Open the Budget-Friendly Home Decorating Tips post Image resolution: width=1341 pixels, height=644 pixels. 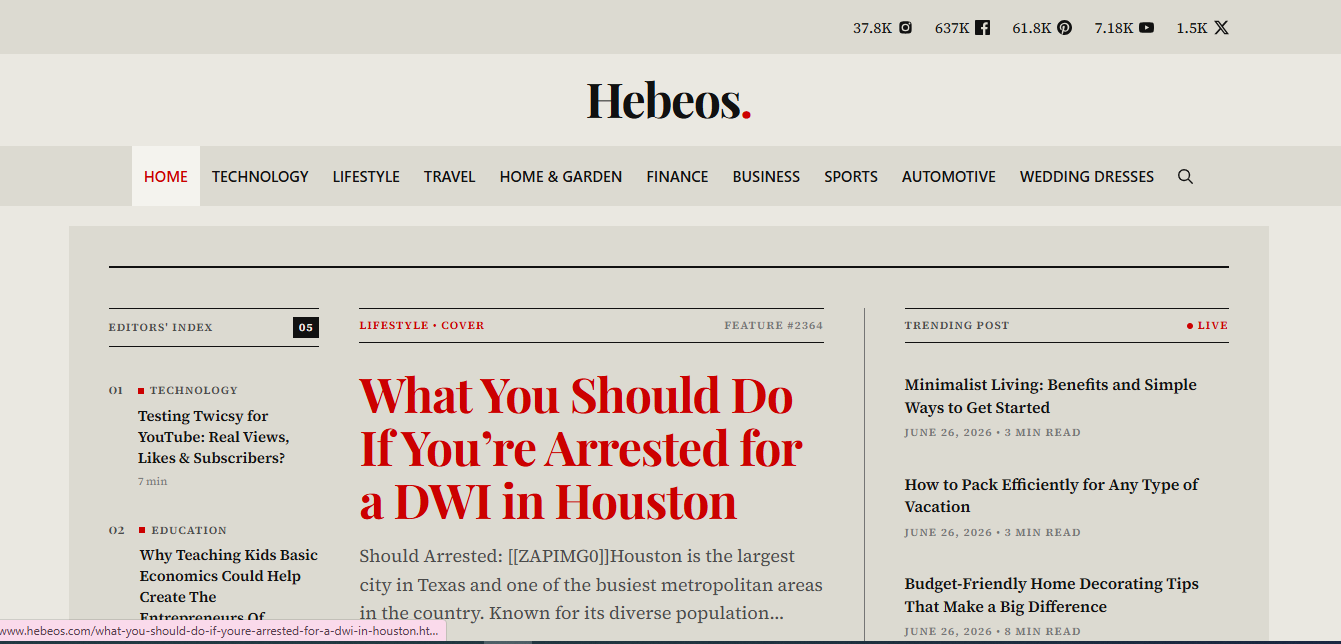(x=1052, y=595)
